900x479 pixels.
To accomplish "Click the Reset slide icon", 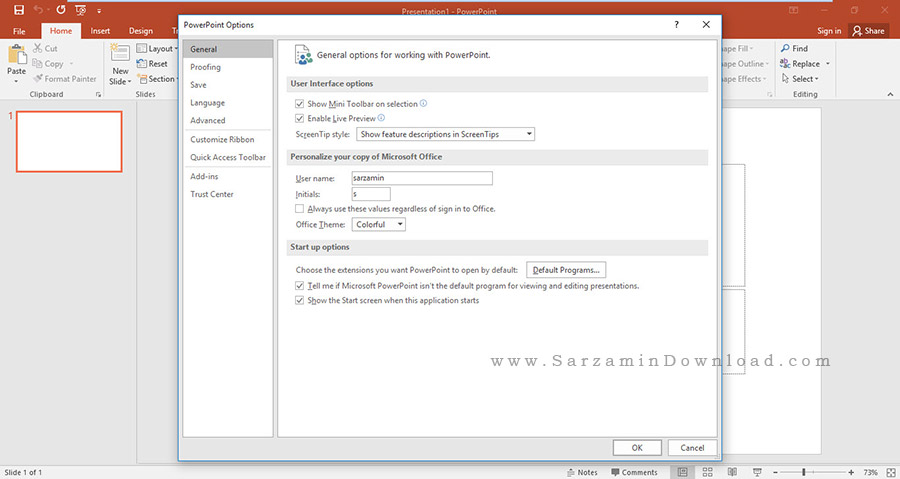I will pos(142,64).
